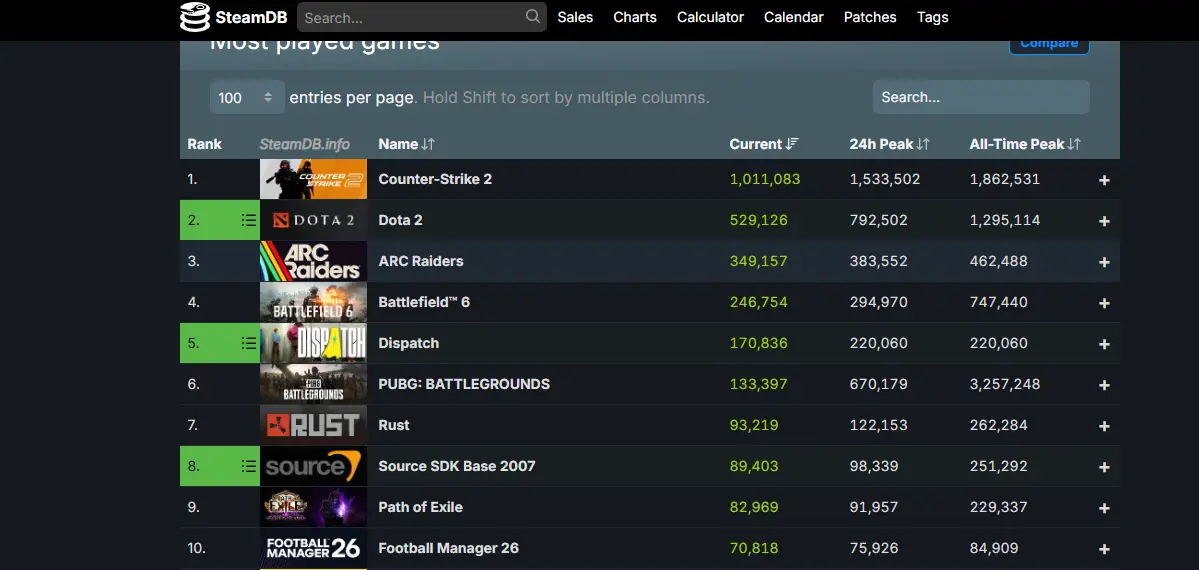Viewport: 1199px width, 570px height.
Task: Open the Dota 2 logo thumbnail
Action: pyautogui.click(x=314, y=220)
